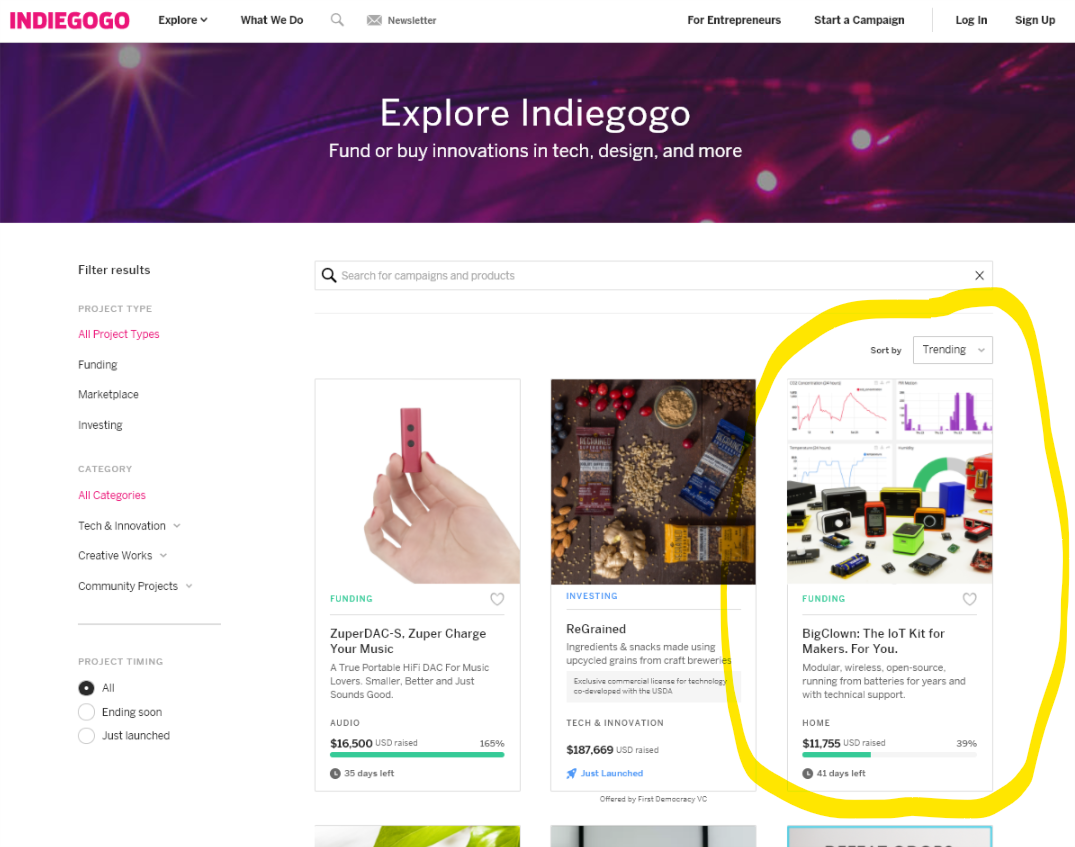This screenshot has height=847, width=1075.
Task: Favorite BigClown with heart icon
Action: click(x=969, y=599)
